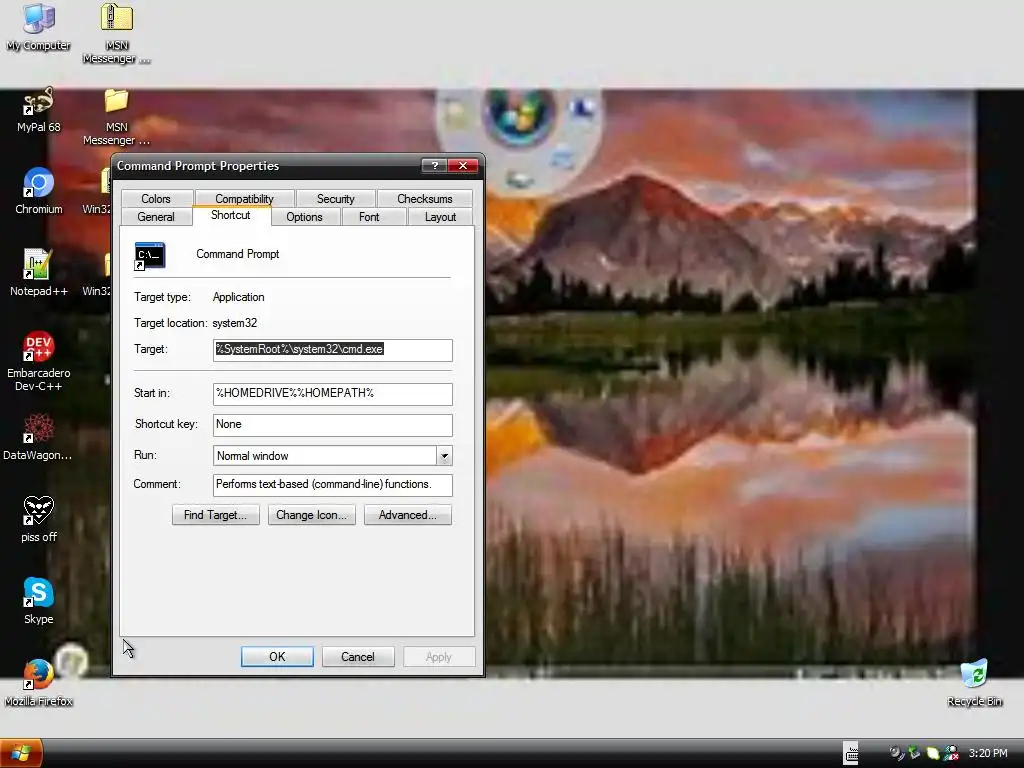Screen dimensions: 1024x768
Task: Click the 'Application' target type text
Action: (238, 296)
